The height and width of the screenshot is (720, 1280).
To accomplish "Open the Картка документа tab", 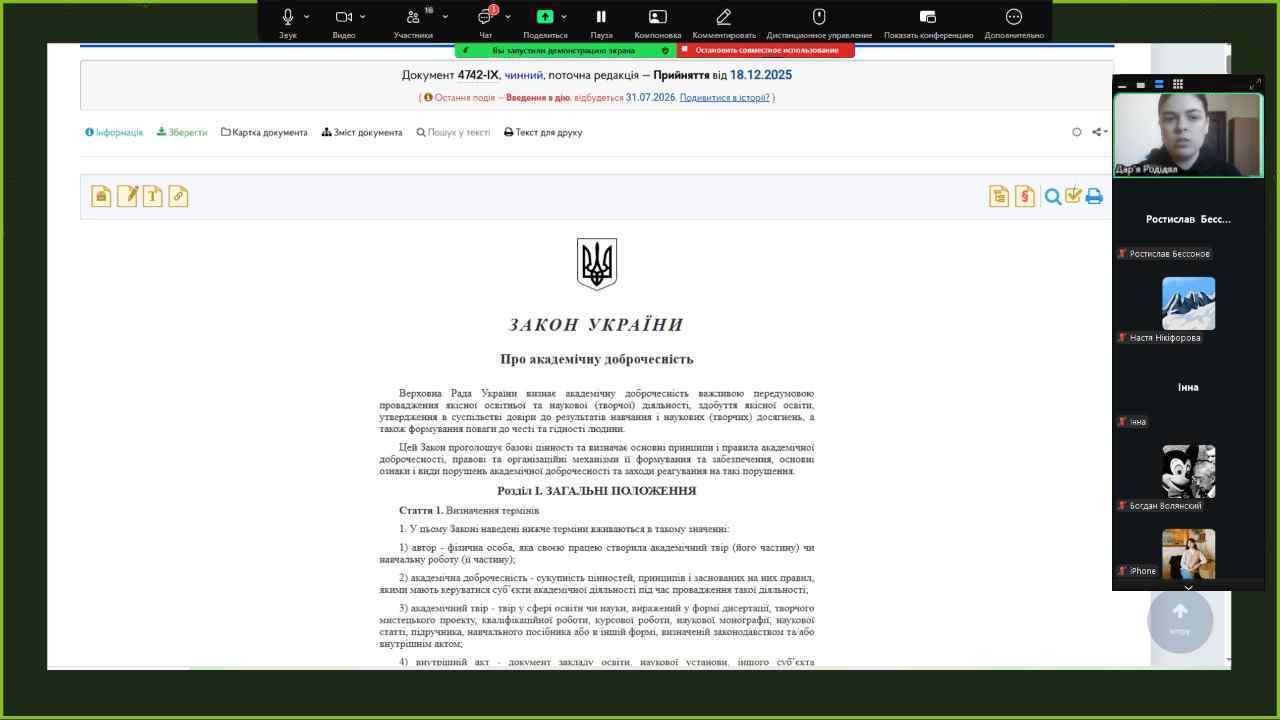I will [264, 132].
